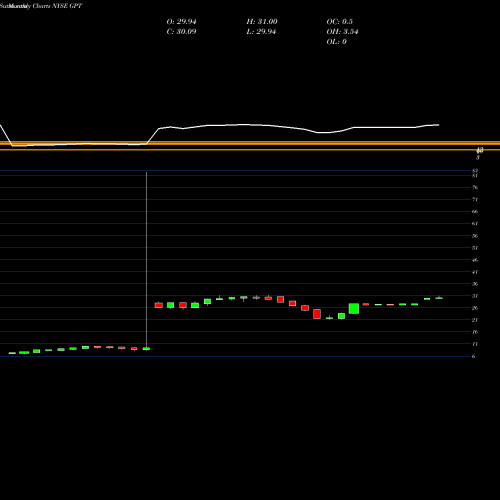Click the '11' price axis label
Viewport: 500px width, 500px height.
click(475, 344)
